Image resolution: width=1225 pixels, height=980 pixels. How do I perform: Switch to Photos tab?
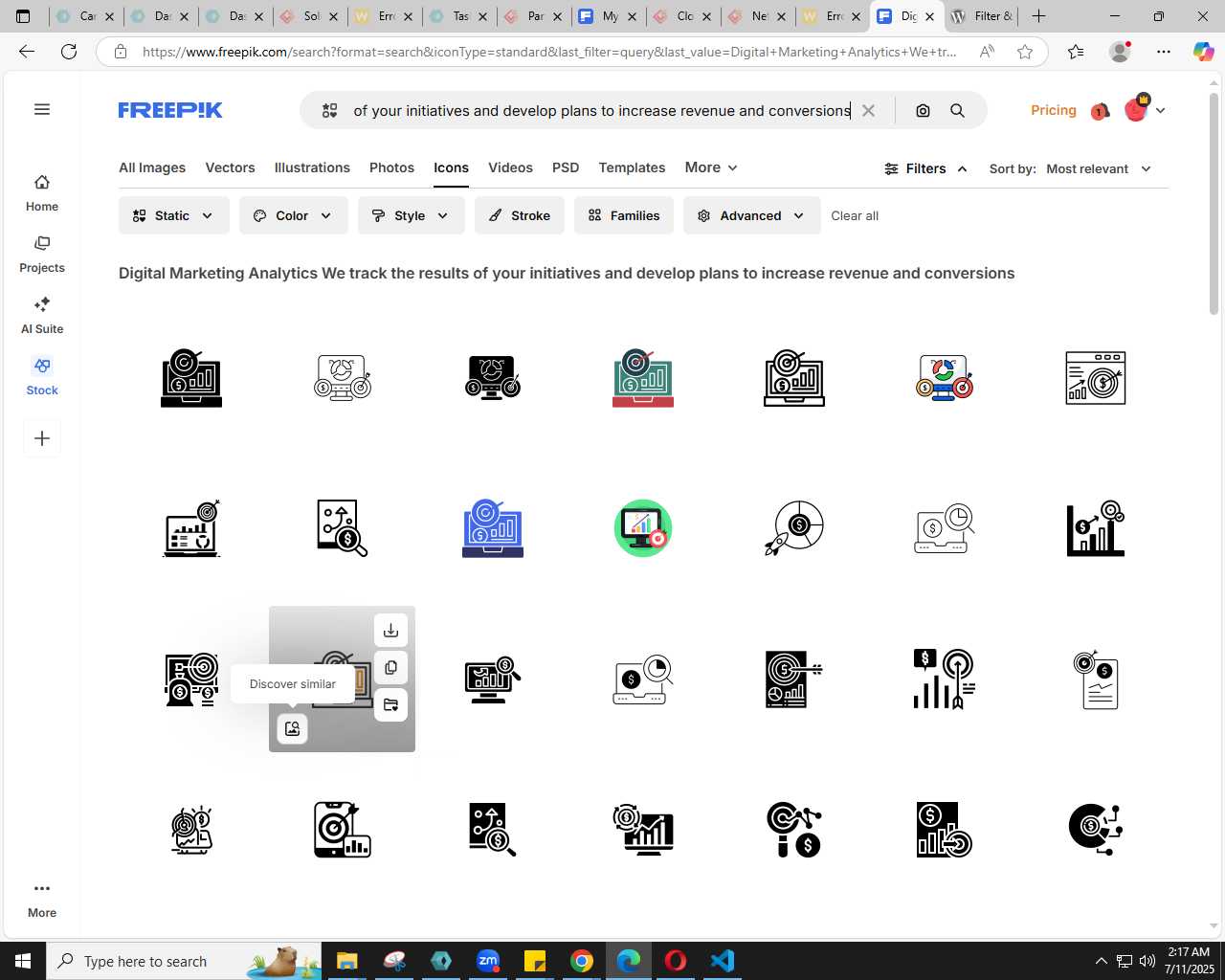click(392, 167)
